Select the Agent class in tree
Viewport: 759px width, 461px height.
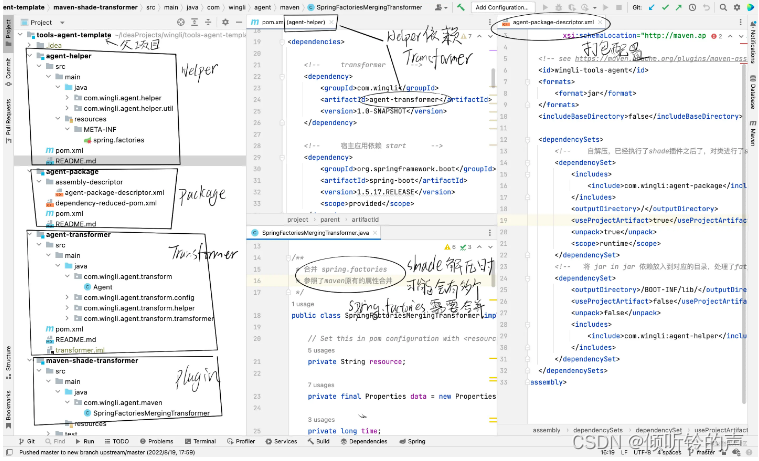click(98, 287)
